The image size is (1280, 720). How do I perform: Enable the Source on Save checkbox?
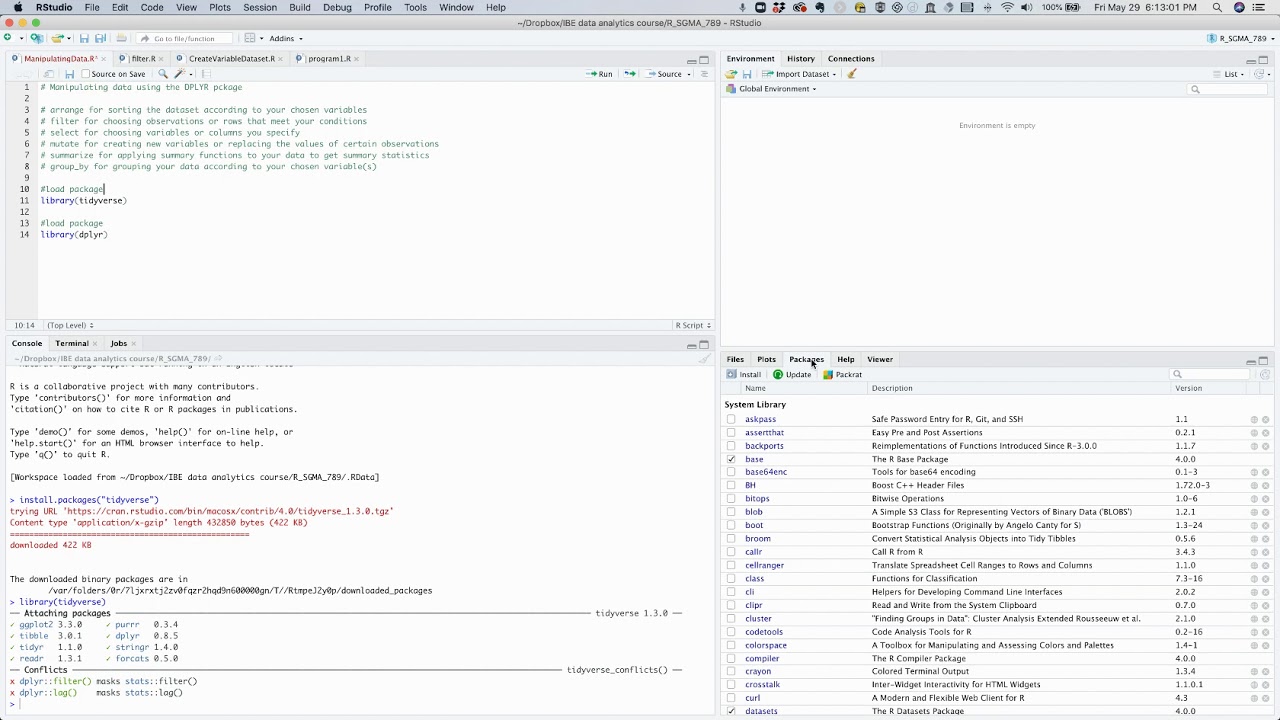[x=86, y=74]
